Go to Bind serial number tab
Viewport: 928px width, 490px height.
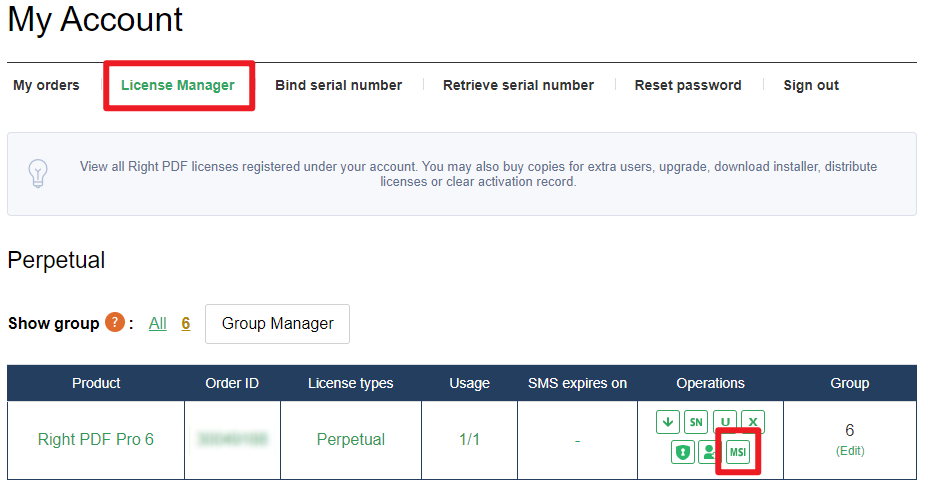click(x=339, y=85)
